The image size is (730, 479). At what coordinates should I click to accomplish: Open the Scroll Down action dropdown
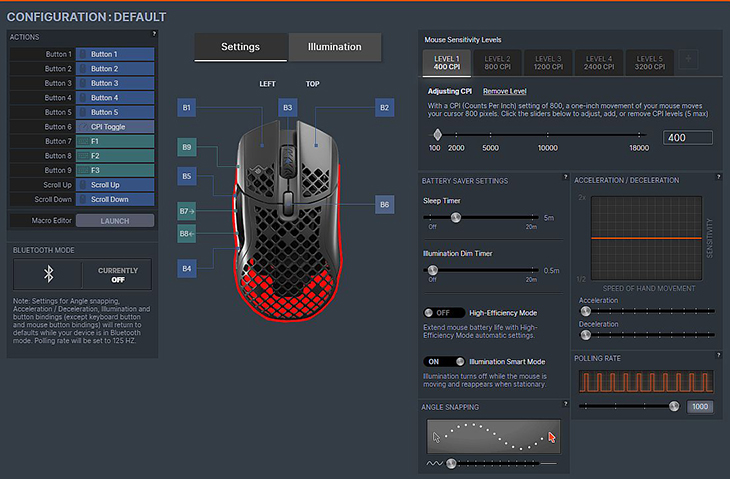[115, 199]
